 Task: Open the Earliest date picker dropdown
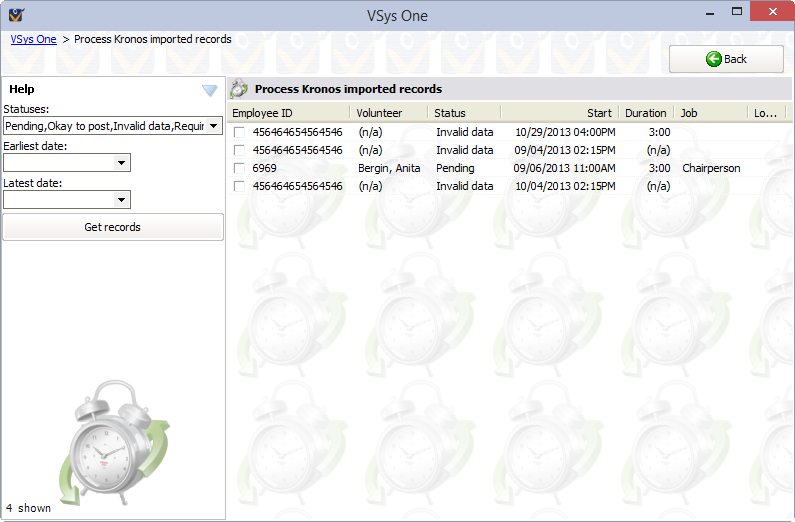pyautogui.click(x=121, y=163)
